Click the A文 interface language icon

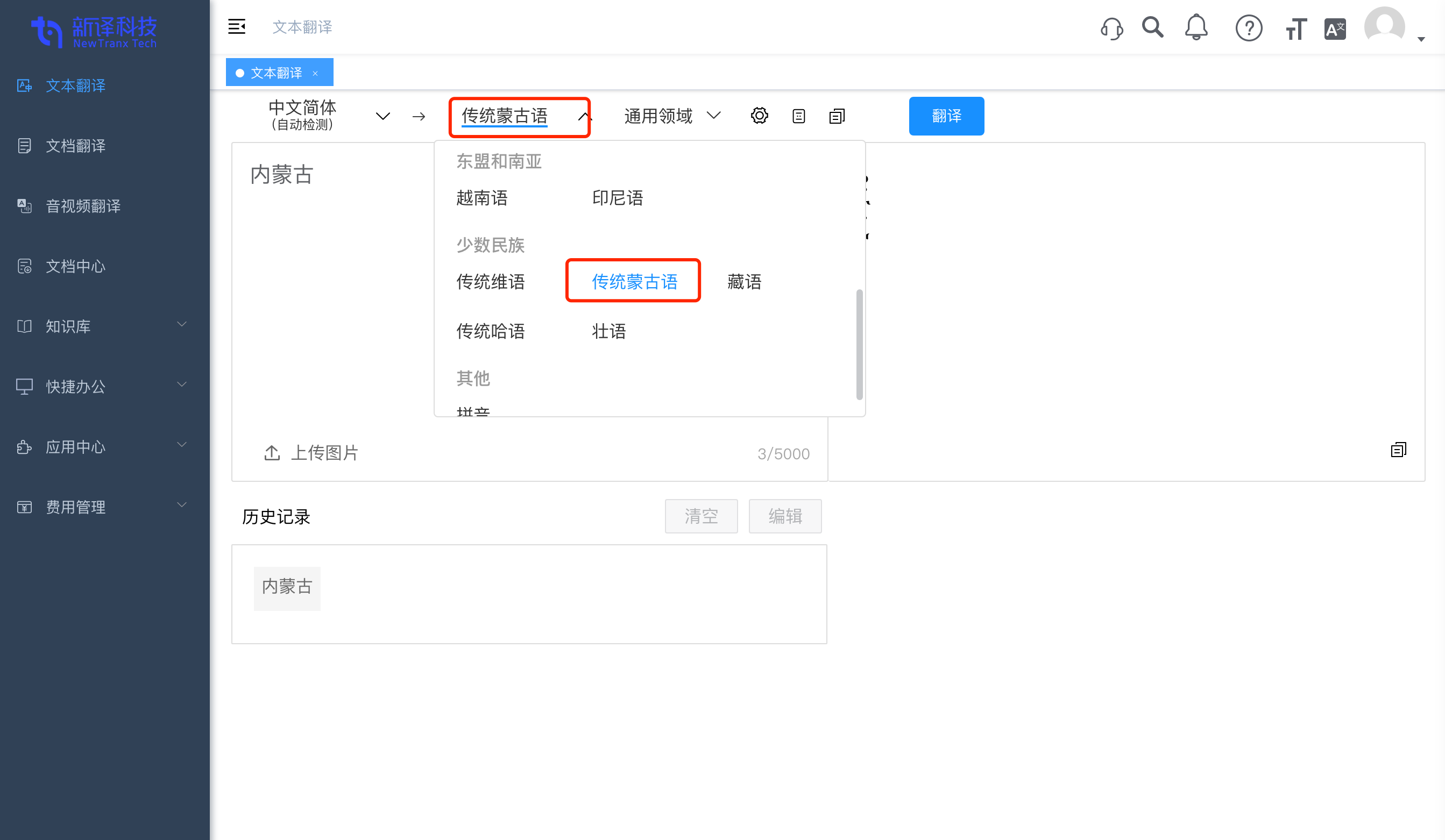click(1335, 27)
